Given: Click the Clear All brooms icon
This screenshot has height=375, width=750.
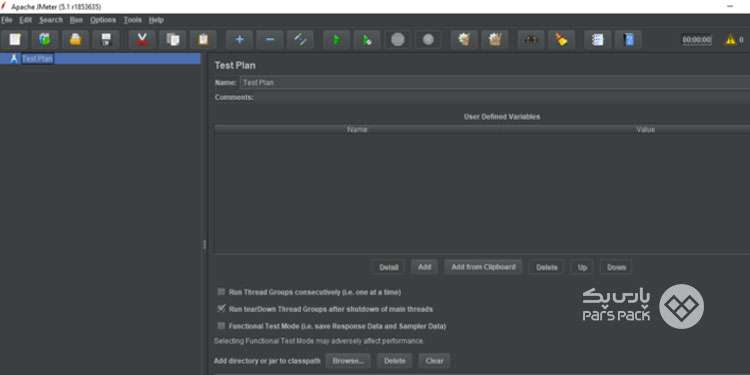Looking at the screenshot, I should coord(495,40).
